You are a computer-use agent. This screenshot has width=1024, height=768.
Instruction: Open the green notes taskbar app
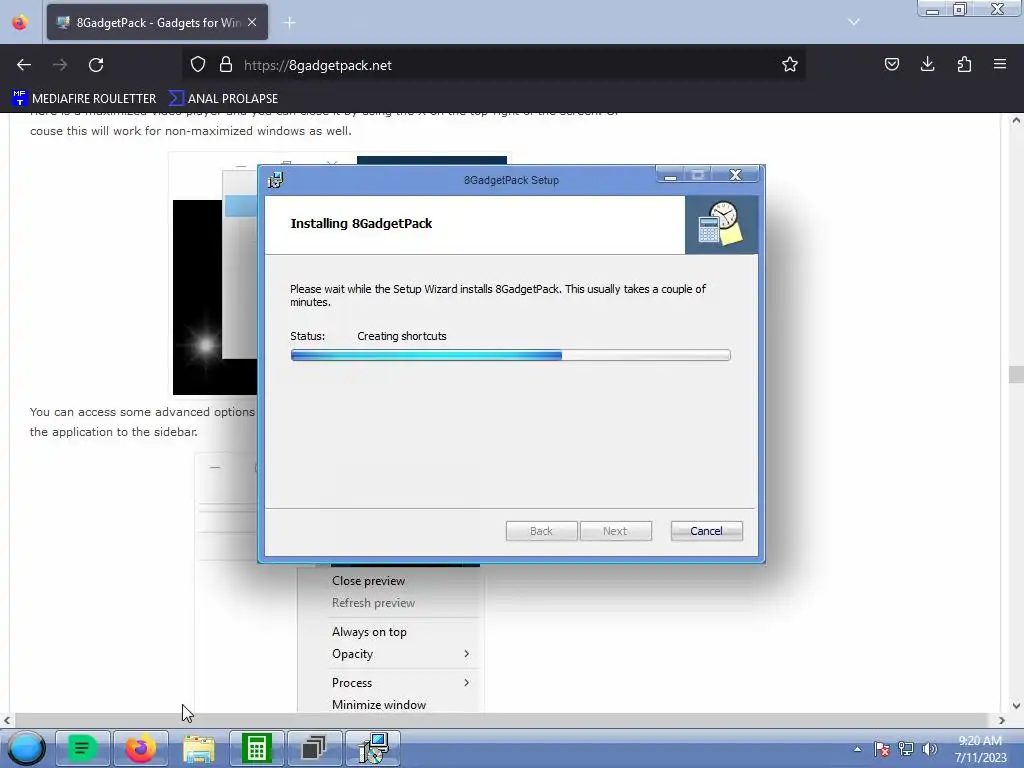coord(82,748)
